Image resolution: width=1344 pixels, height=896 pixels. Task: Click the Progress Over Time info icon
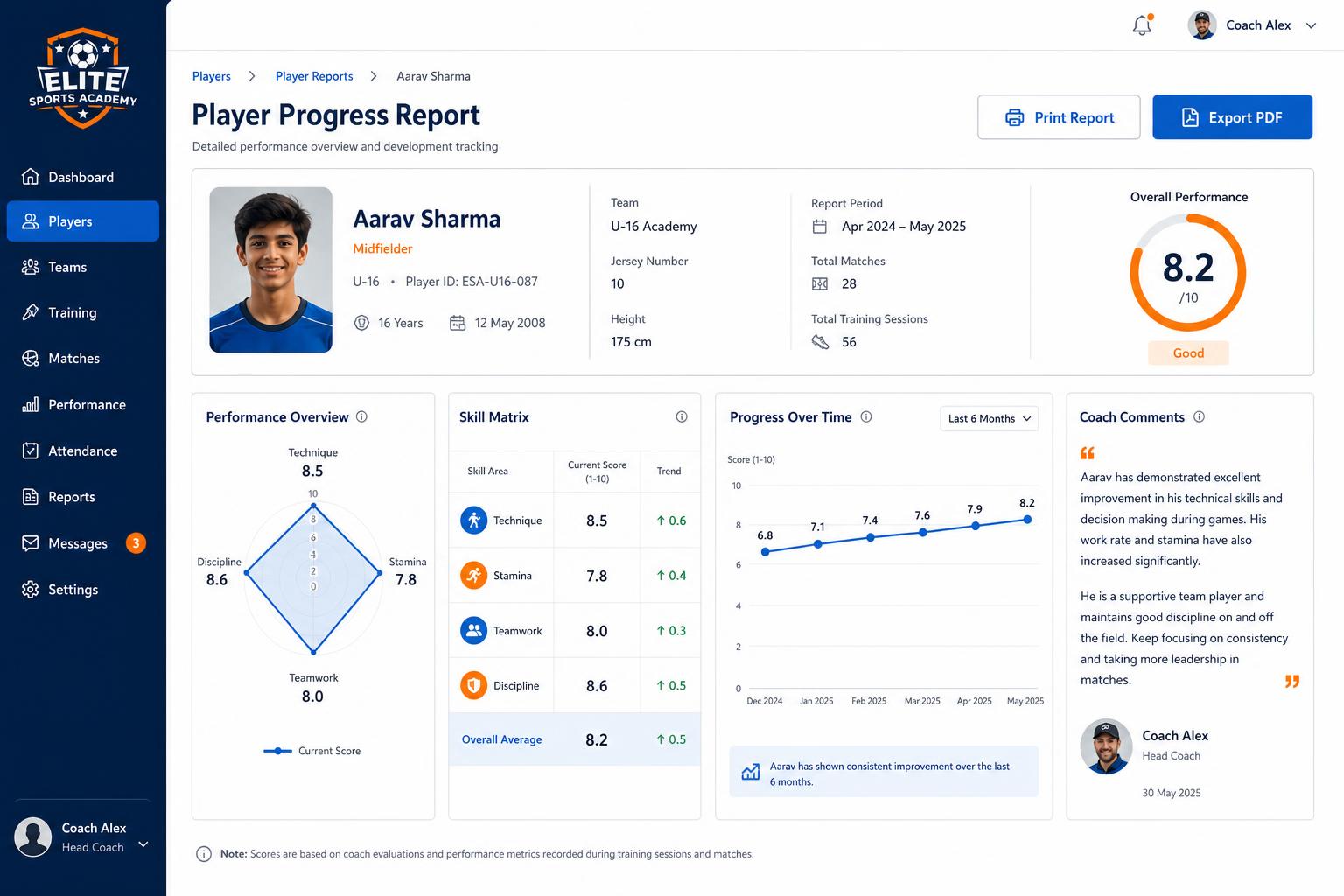point(866,417)
